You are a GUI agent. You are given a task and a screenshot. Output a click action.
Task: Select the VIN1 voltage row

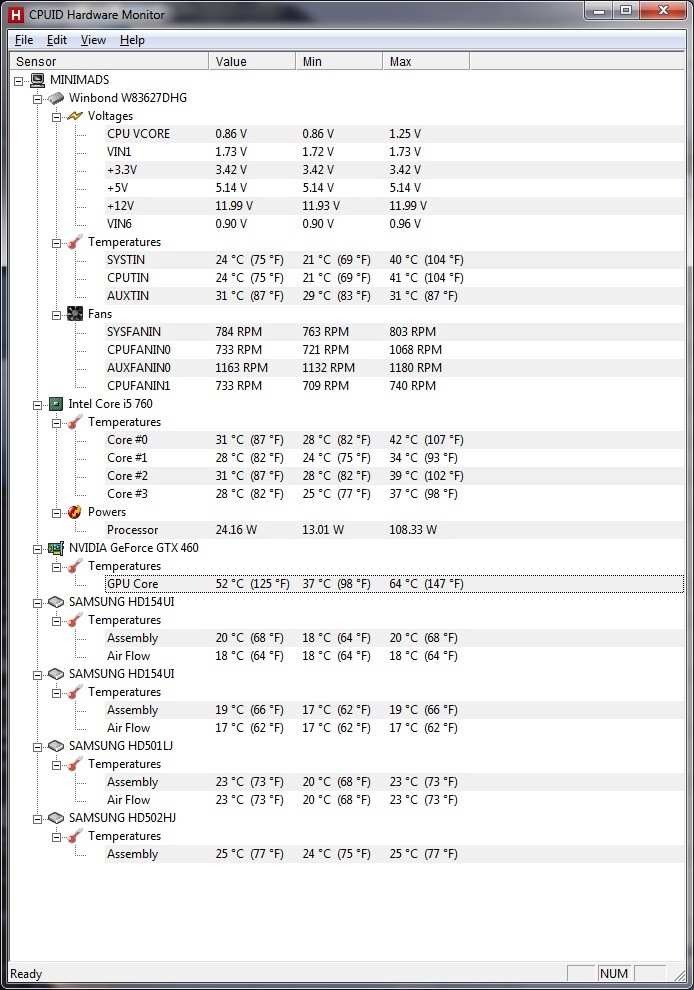tap(394, 152)
